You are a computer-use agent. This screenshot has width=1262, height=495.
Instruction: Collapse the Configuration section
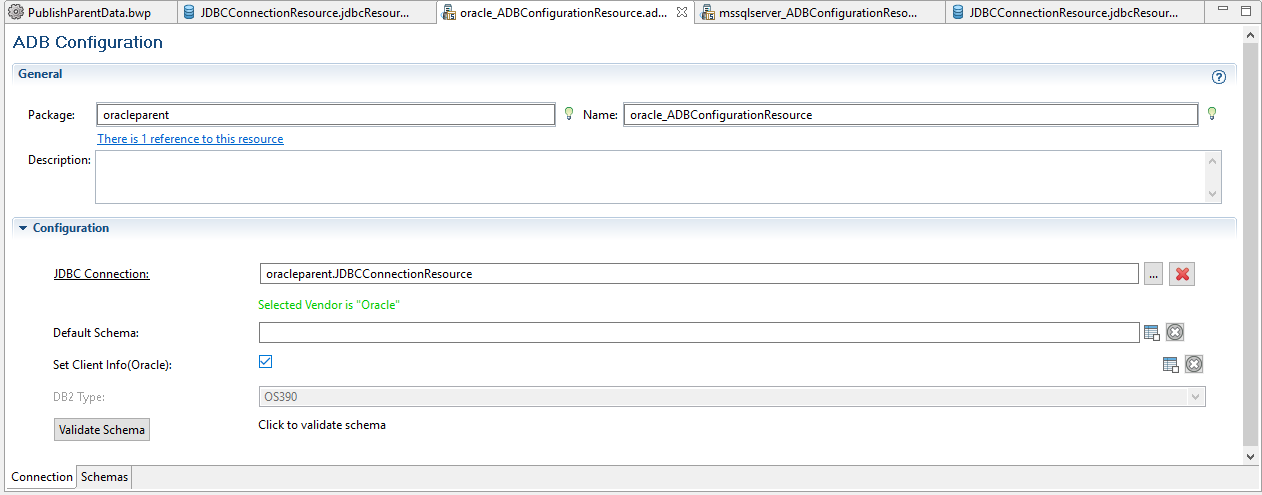(23, 228)
